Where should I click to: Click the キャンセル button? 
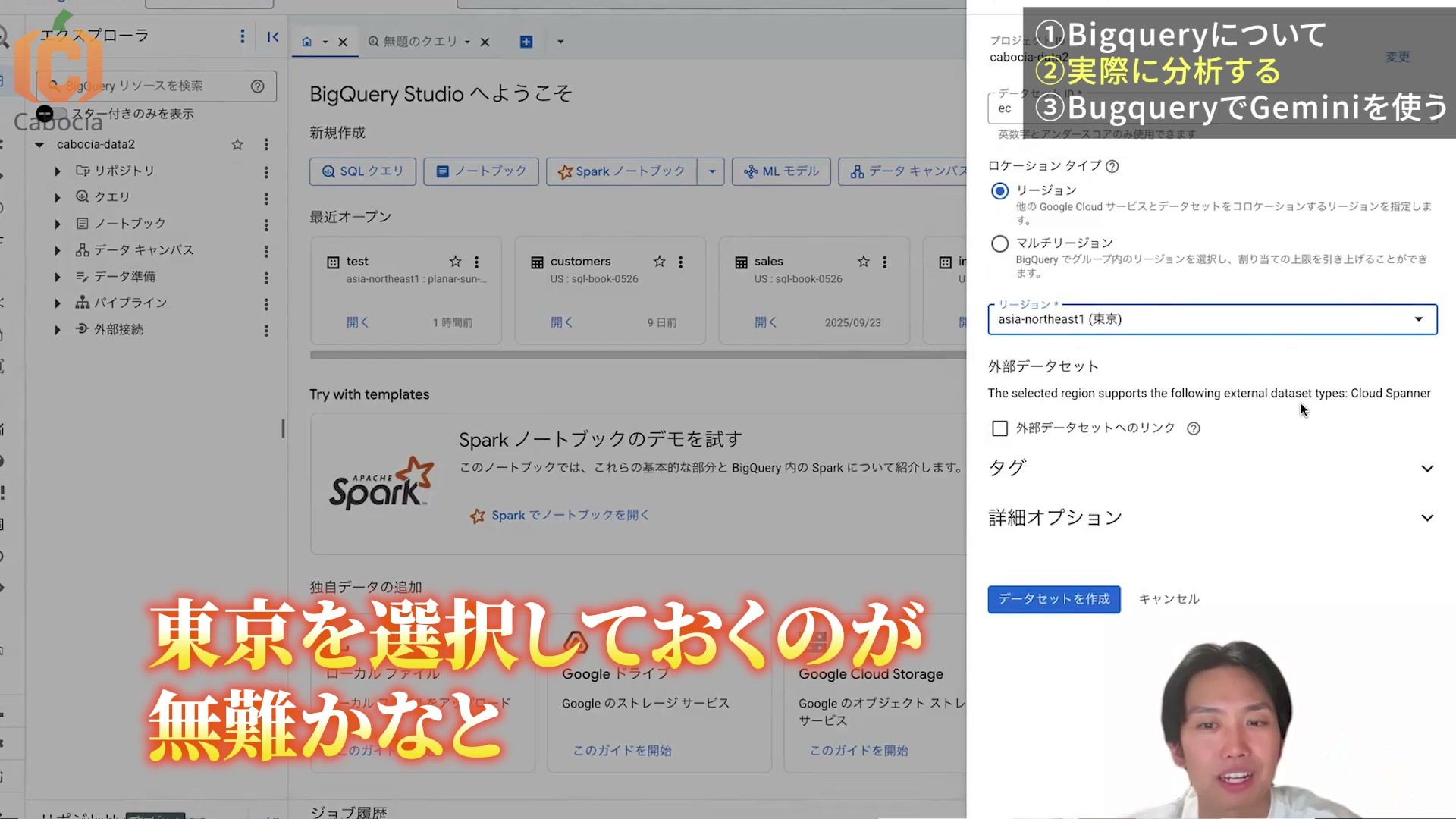1169,599
